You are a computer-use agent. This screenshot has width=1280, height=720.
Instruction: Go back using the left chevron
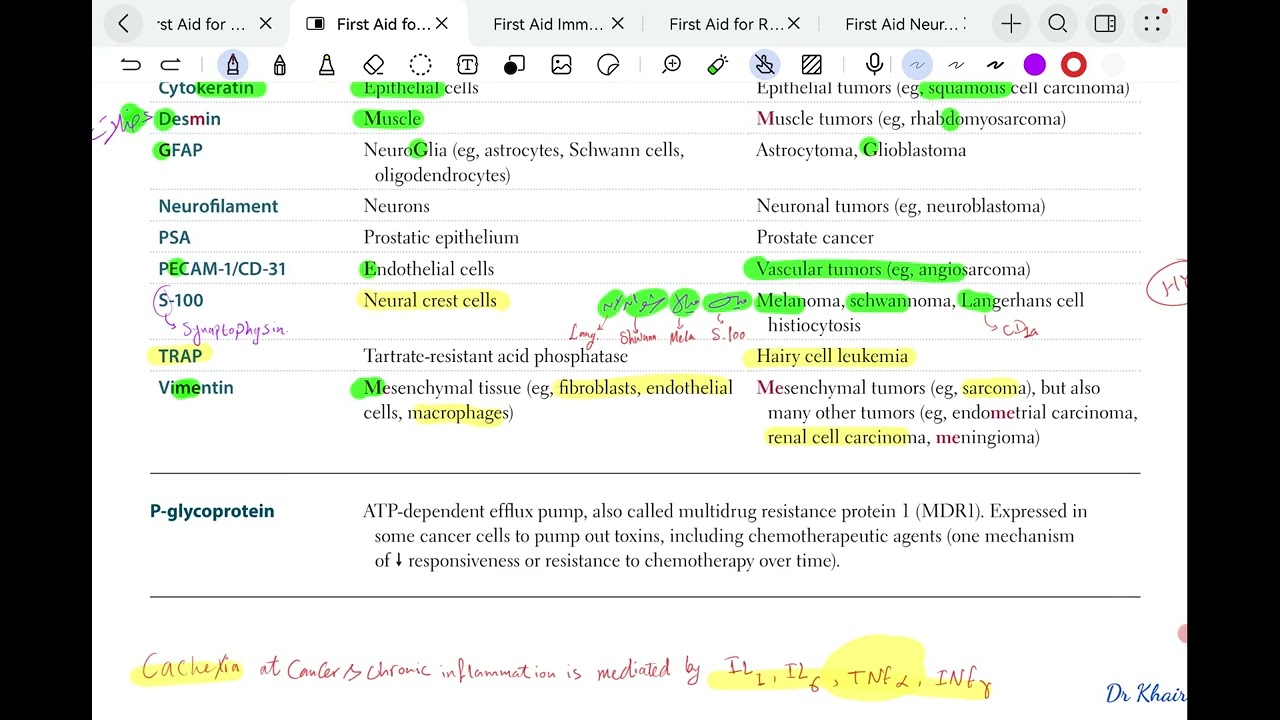coord(123,24)
